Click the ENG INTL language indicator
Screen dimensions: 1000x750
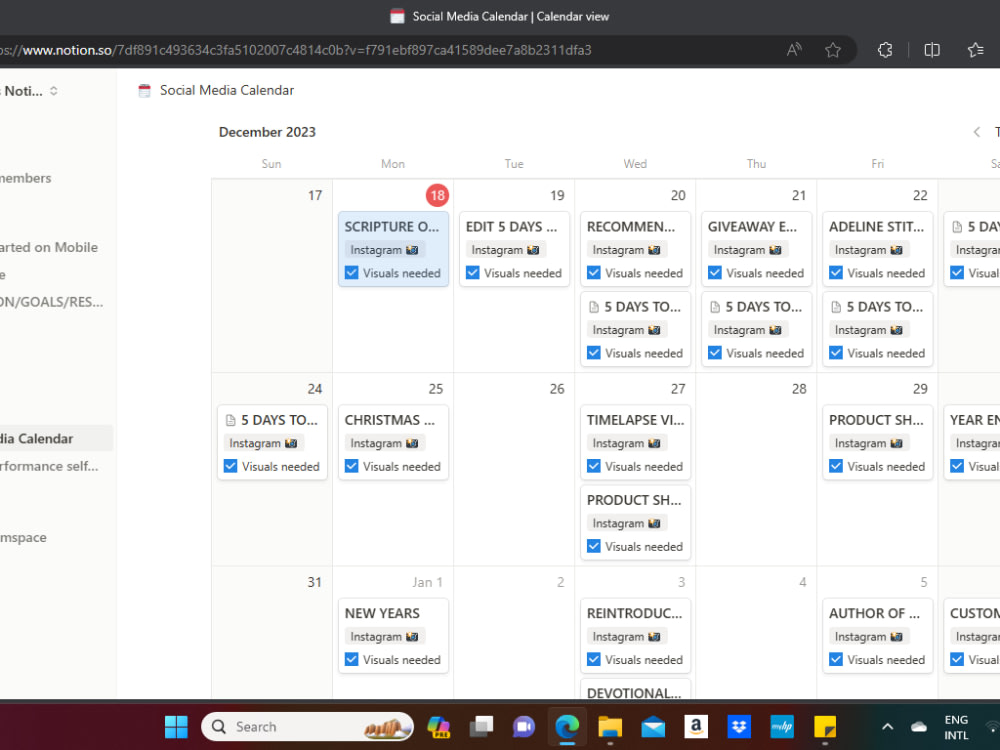[x=956, y=727]
